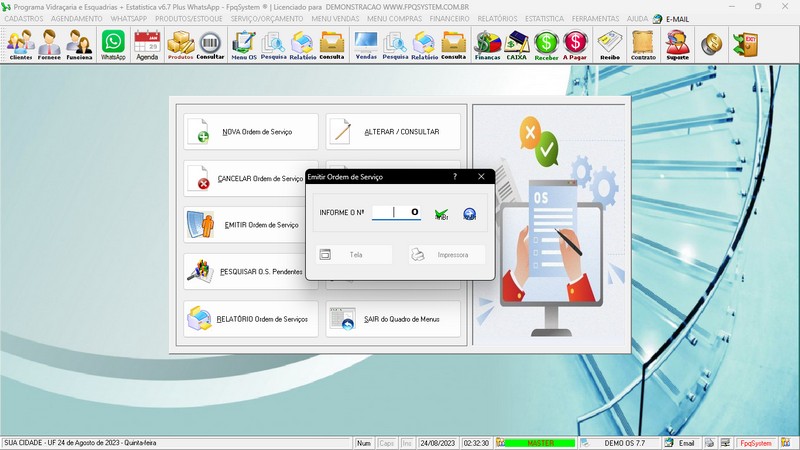The image size is (800, 450).
Task: Open the CADASTROS menu
Action: 23,19
